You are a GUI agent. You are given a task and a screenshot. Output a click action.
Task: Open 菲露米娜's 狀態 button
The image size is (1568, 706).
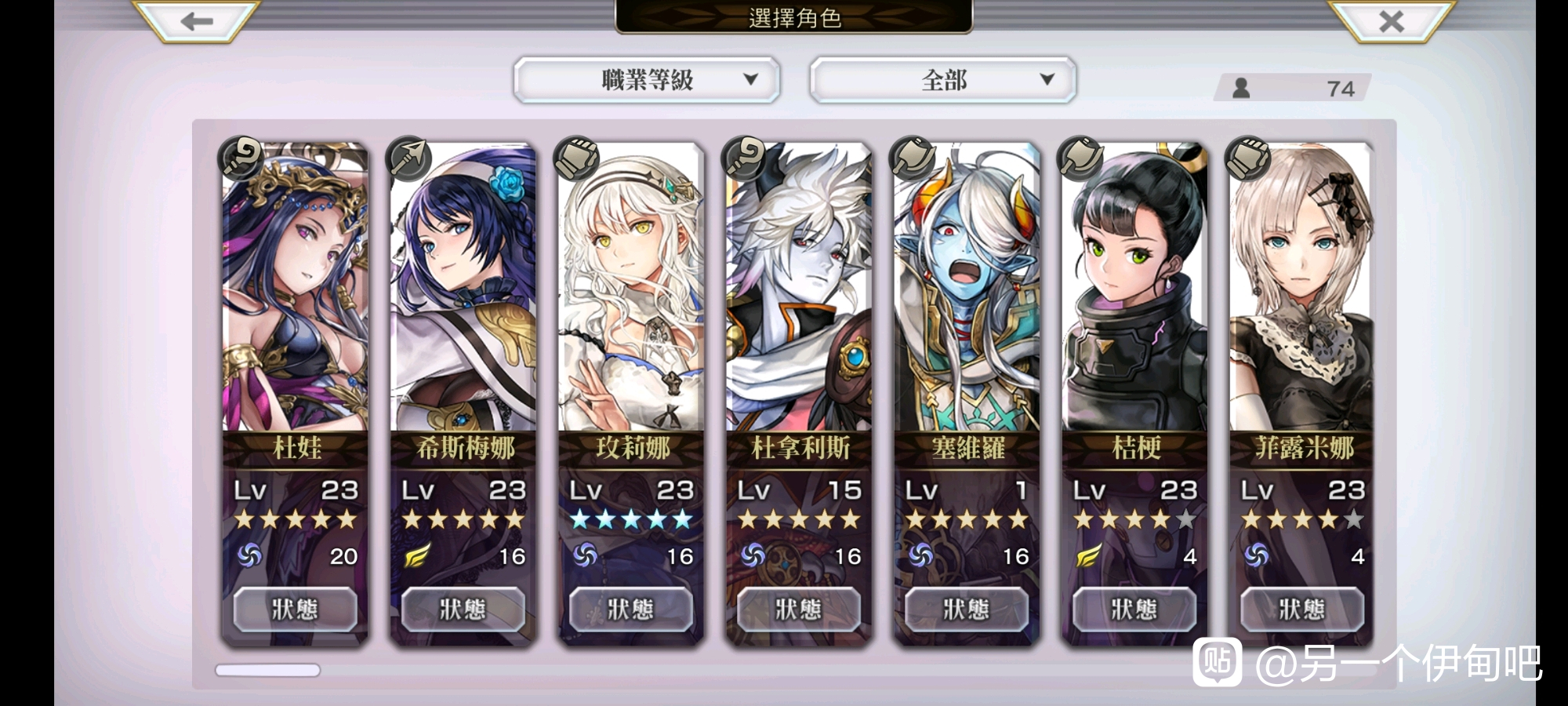[x=1301, y=609]
